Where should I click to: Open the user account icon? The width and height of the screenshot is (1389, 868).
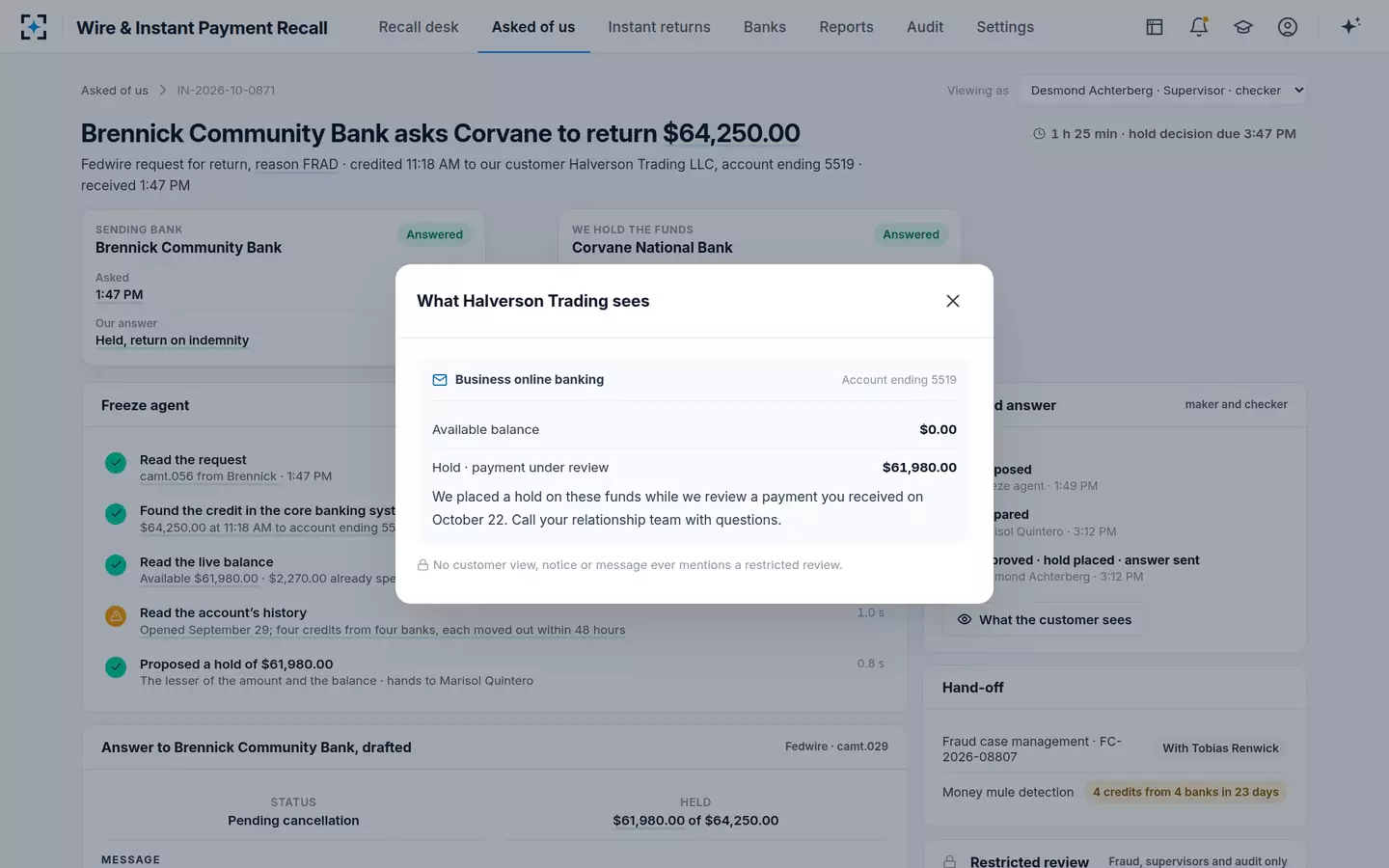pyautogui.click(x=1288, y=27)
